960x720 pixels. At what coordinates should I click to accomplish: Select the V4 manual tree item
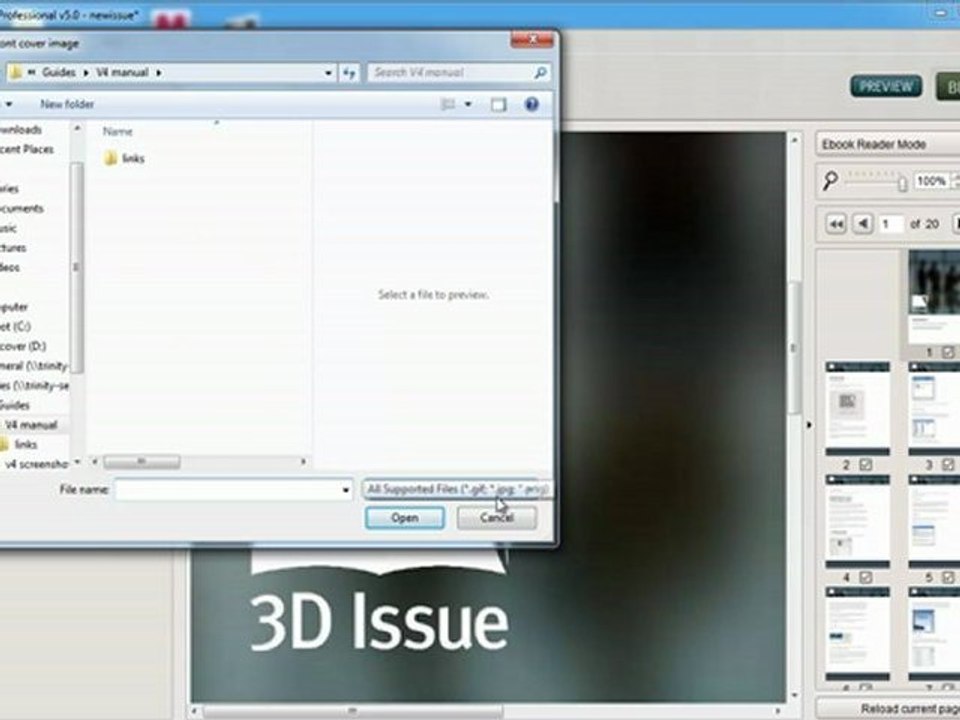(31, 425)
